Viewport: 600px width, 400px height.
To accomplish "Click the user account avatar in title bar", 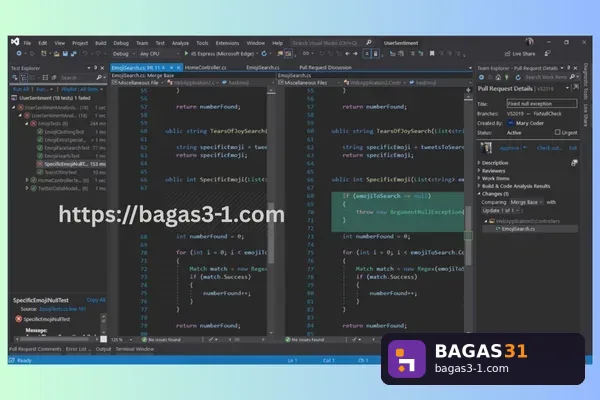I will [530, 42].
